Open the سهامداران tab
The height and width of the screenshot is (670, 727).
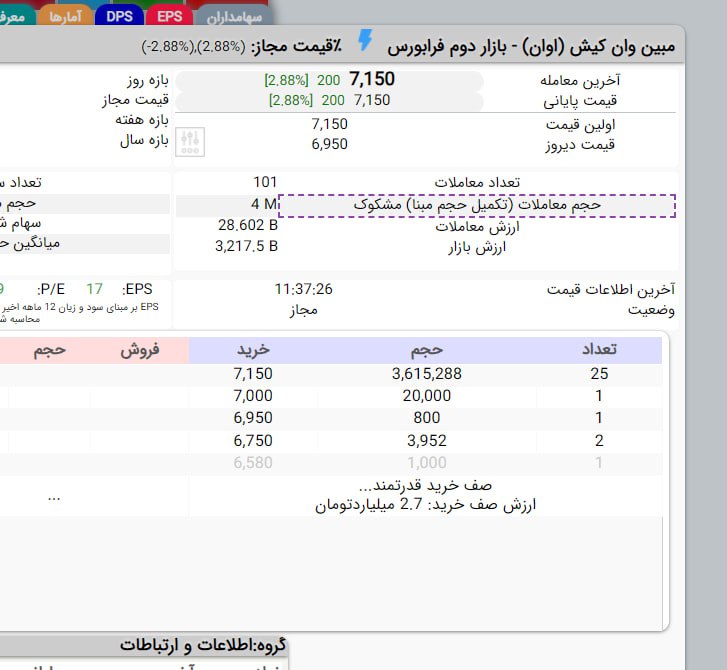[x=235, y=16]
